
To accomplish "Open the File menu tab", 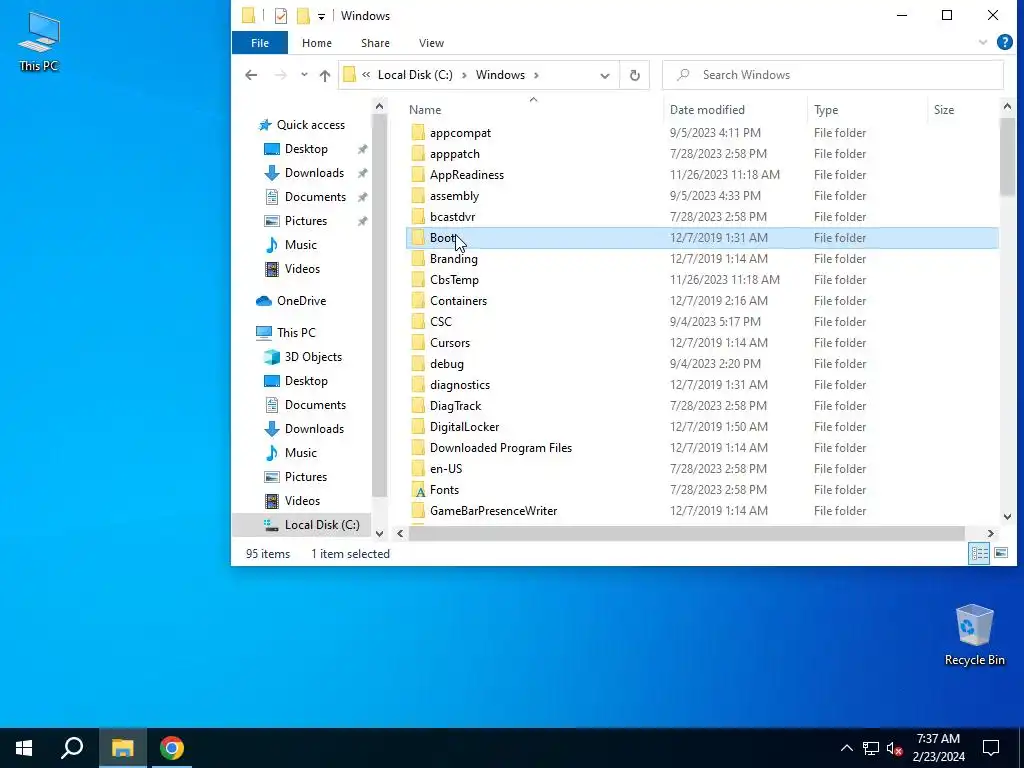I will click(x=259, y=43).
